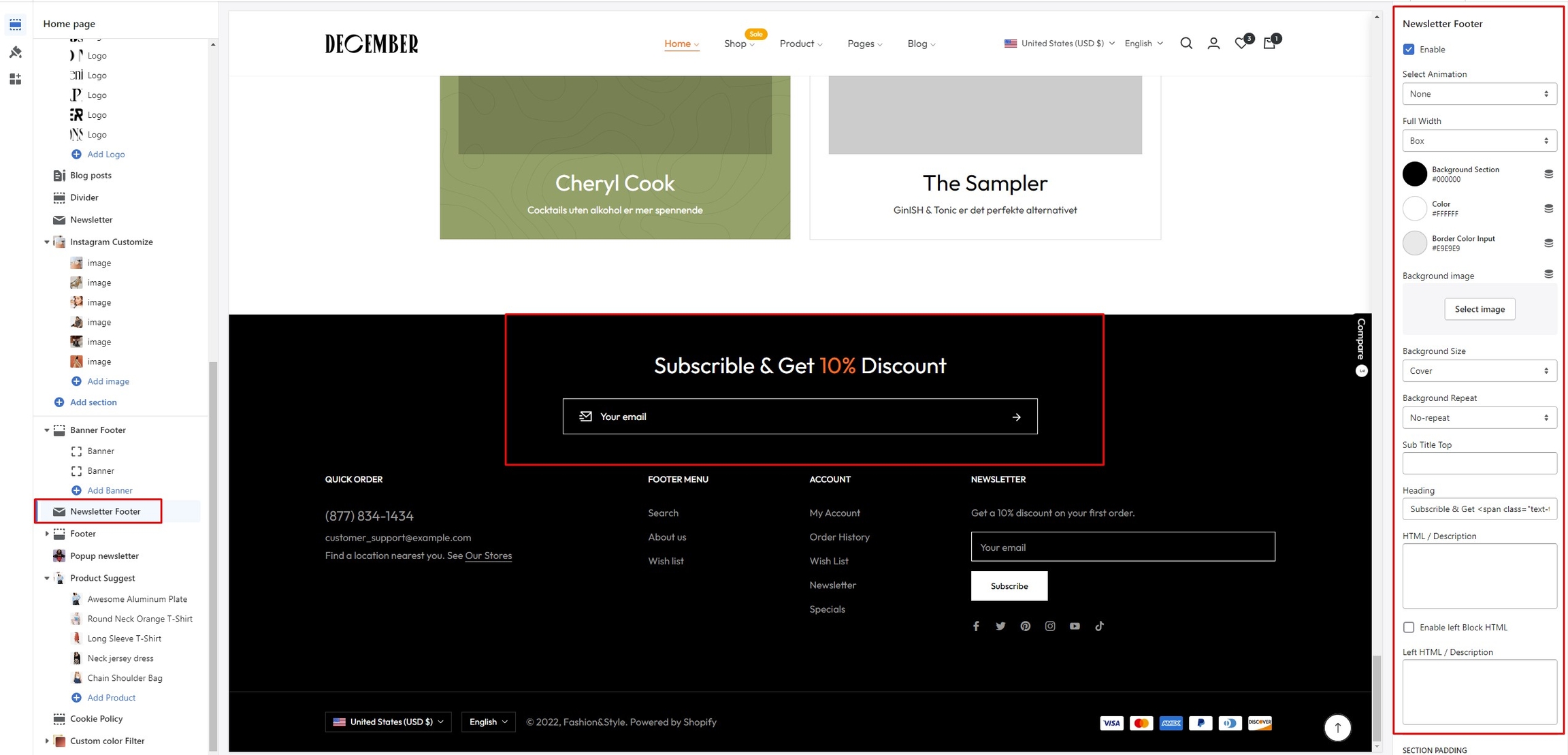The image size is (1568, 755).
Task: Check the Enable left Block HTML checkbox
Action: [1409, 628]
